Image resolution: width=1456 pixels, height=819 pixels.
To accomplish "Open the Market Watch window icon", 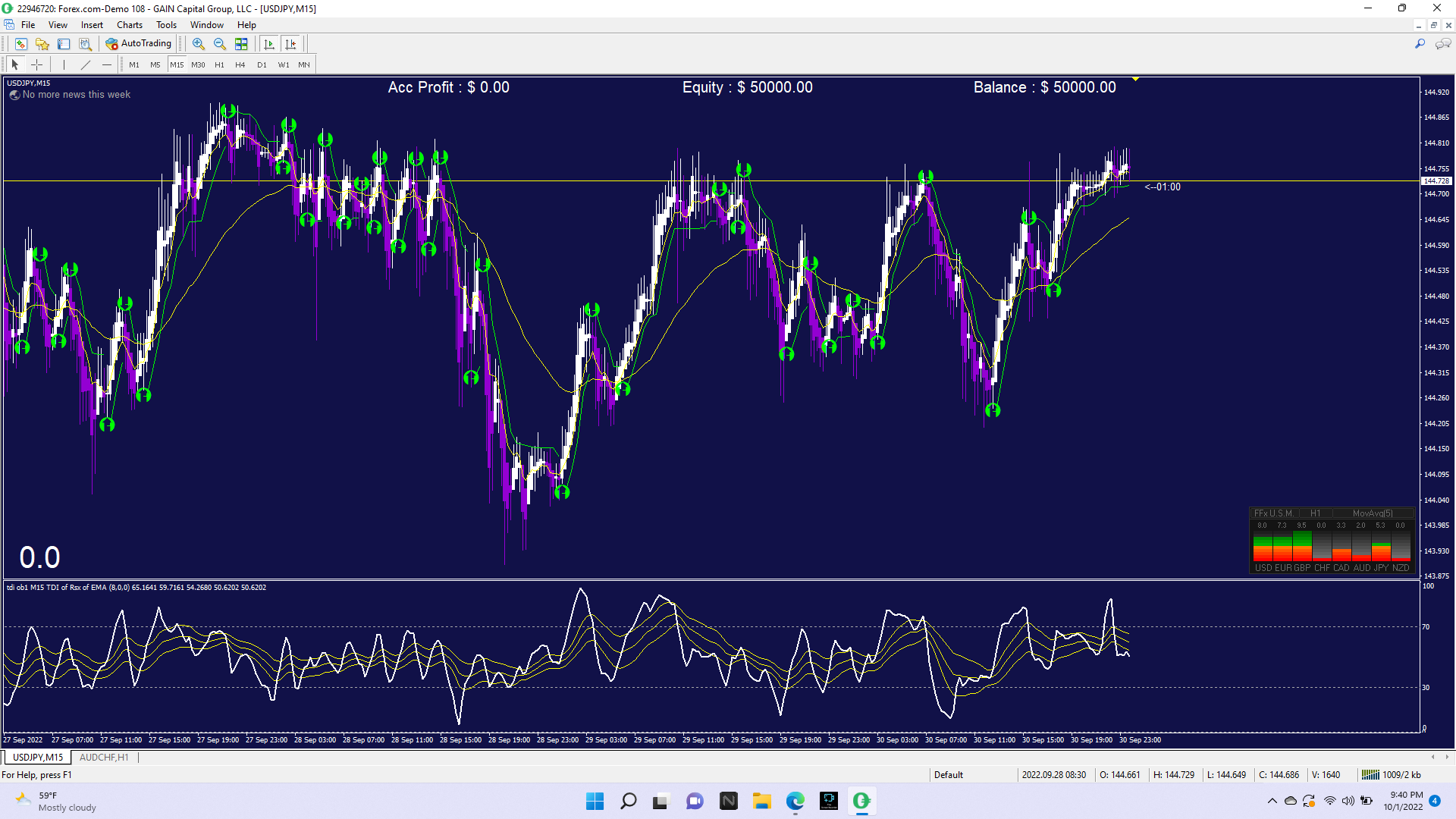I will pyautogui.click(x=20, y=44).
